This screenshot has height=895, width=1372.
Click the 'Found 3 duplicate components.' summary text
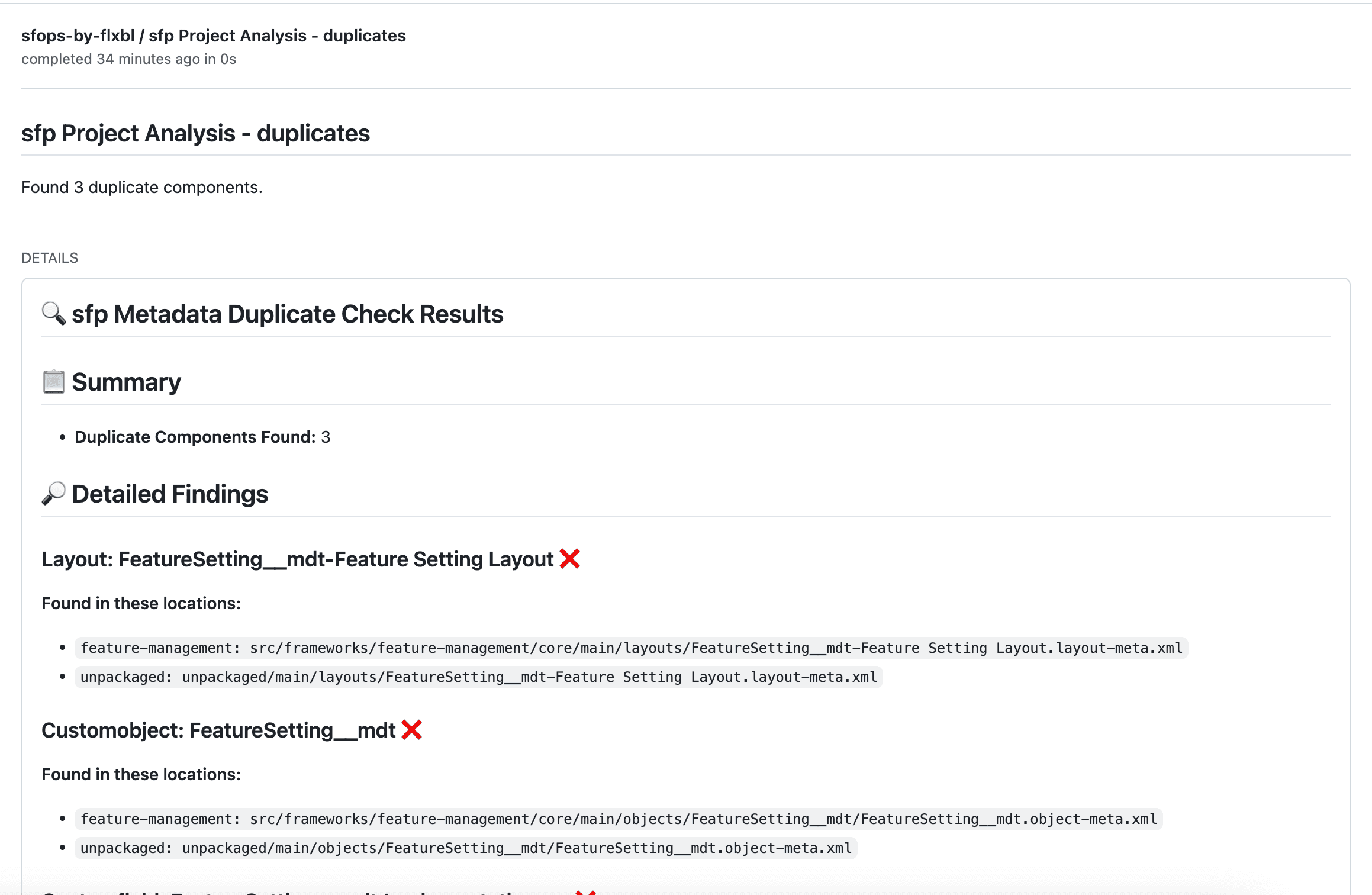[142, 187]
